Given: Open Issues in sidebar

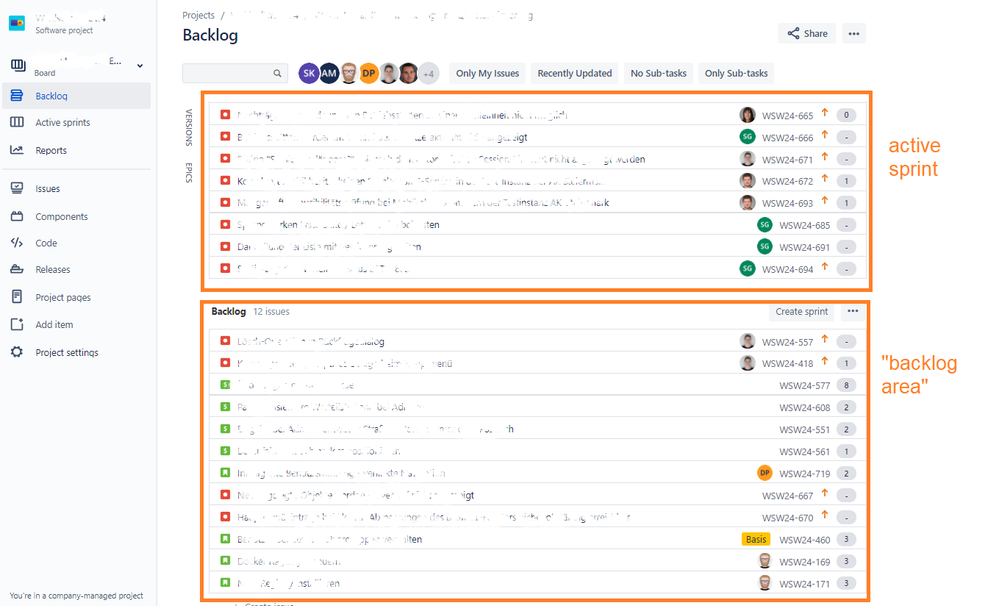Looking at the screenshot, I should click(48, 189).
